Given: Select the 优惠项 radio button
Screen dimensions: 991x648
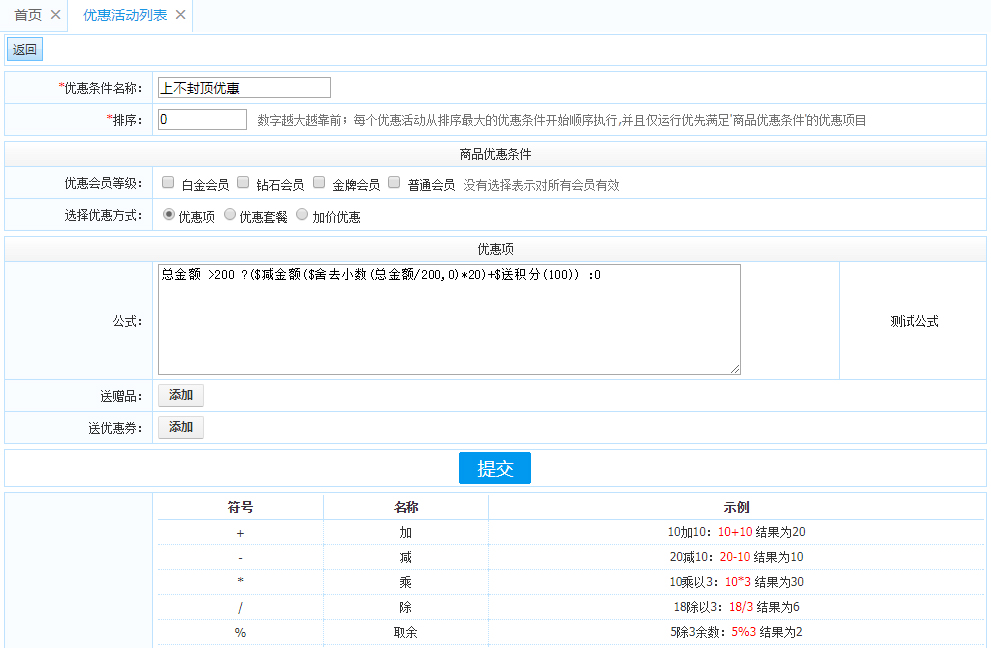Looking at the screenshot, I should [169, 214].
